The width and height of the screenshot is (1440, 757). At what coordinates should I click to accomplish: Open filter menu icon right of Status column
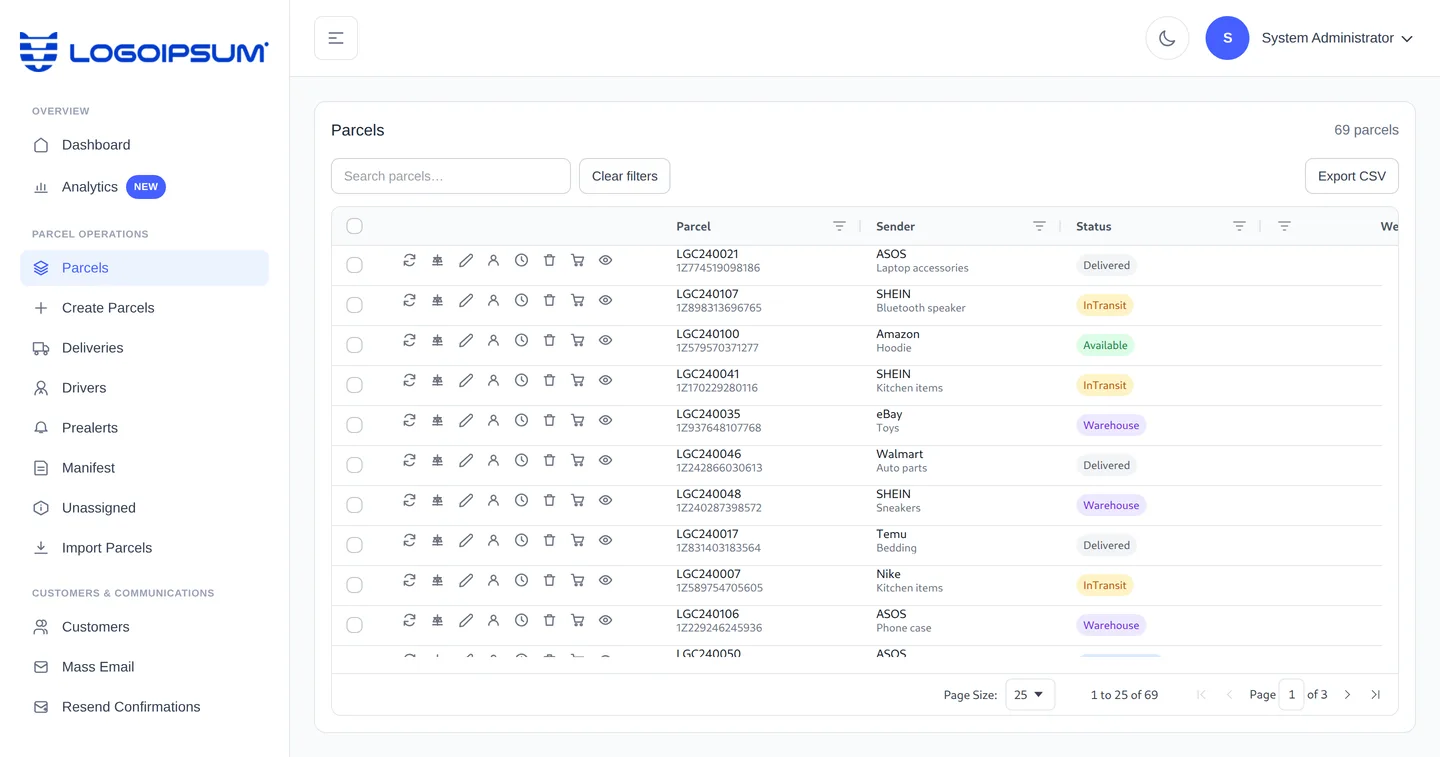coord(1284,226)
